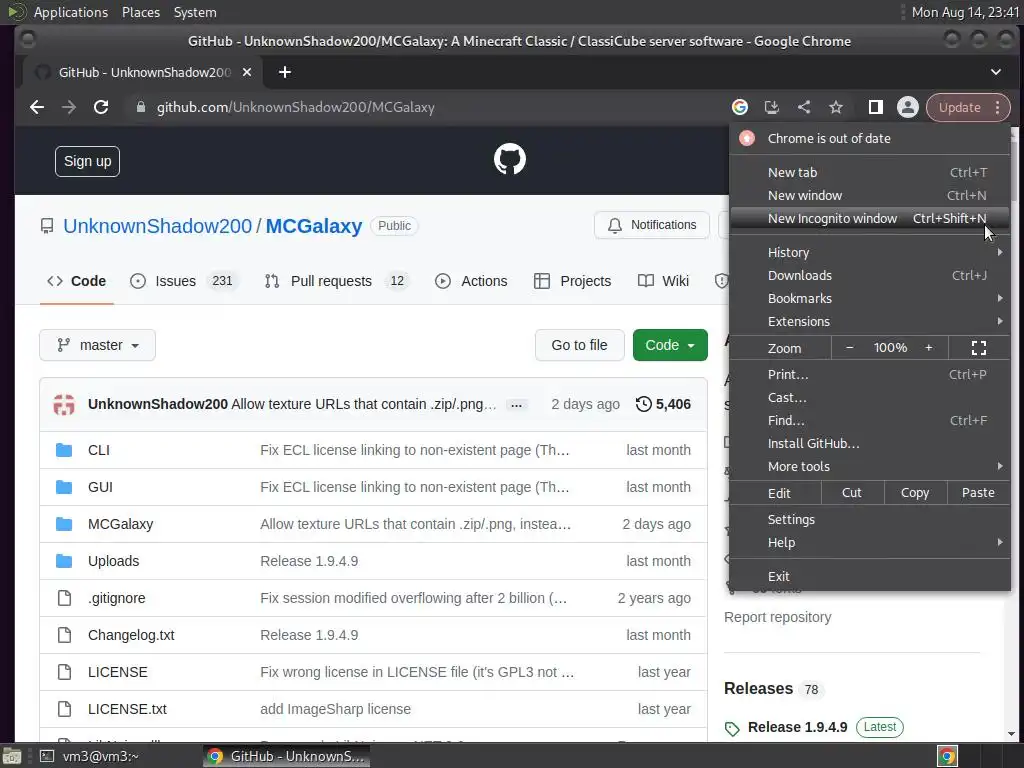Open the Wiki tab

[664, 281]
